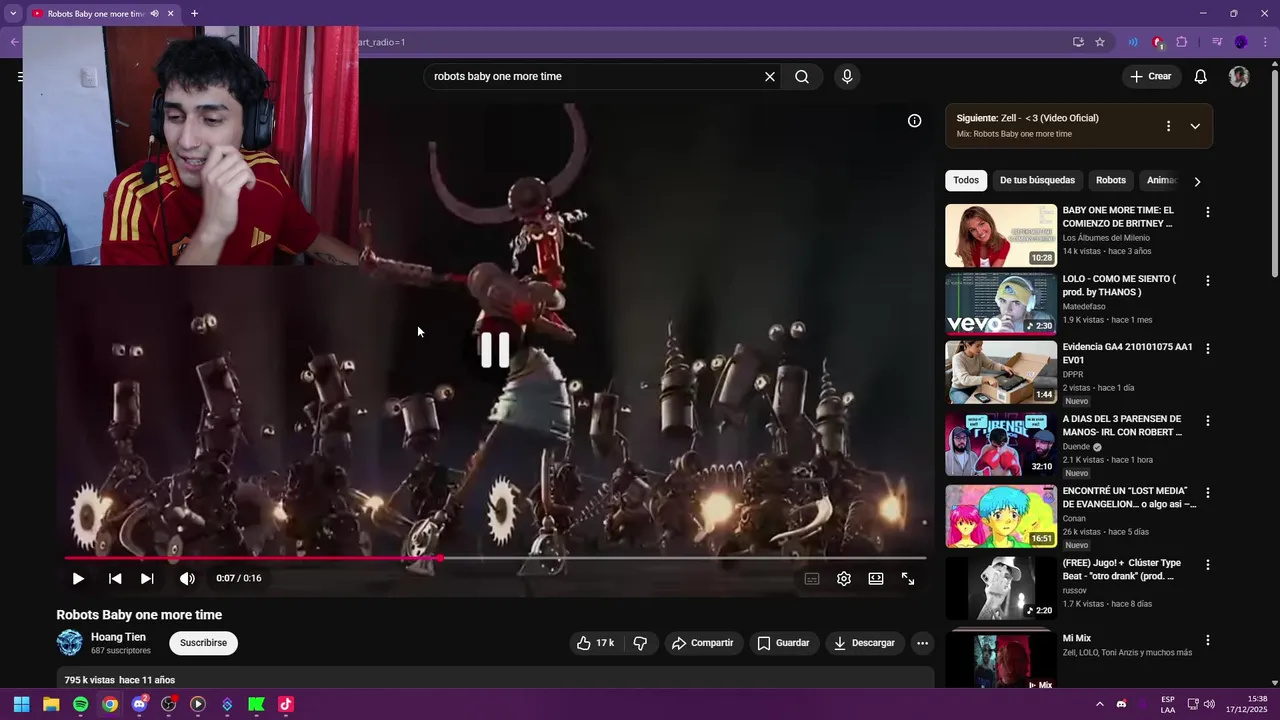Open options for the 'Evidencia GA4' video
The image size is (1280, 720).
pos(1208,349)
